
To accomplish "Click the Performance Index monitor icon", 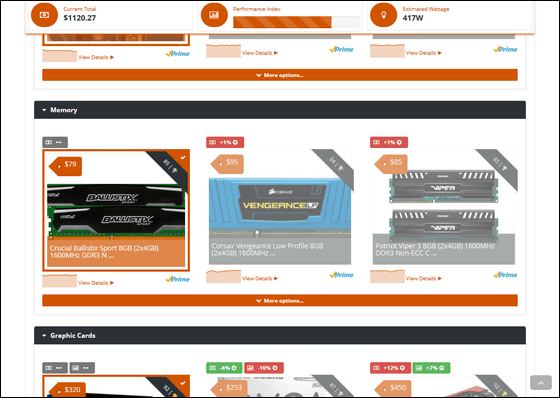I will pyautogui.click(x=214, y=15).
